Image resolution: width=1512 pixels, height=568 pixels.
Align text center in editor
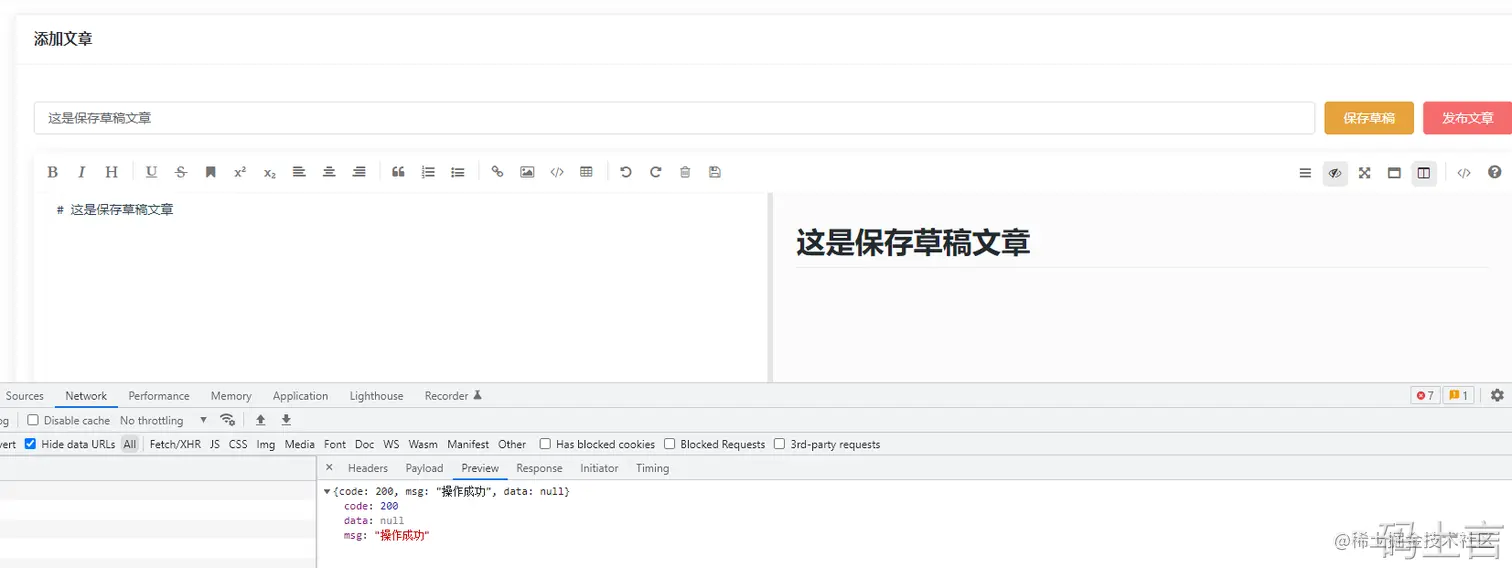[329, 172]
